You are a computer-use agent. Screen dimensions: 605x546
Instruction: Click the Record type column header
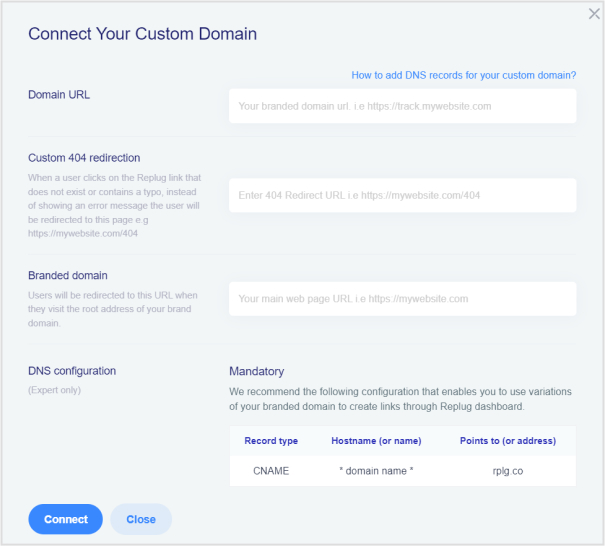point(271,441)
